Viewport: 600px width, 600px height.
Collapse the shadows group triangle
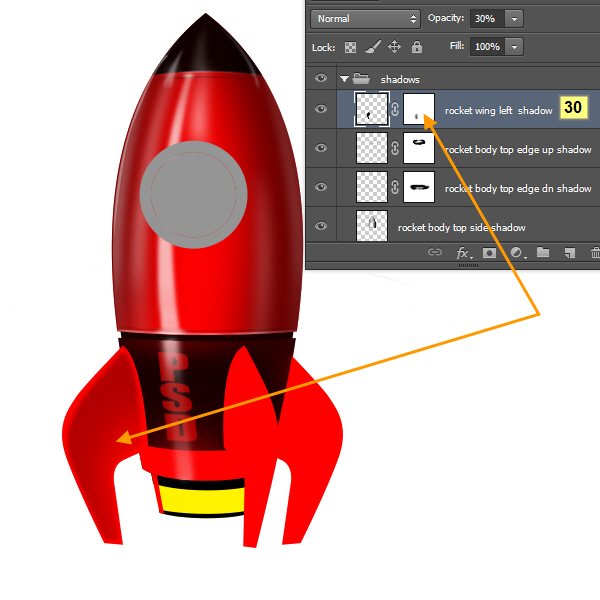[x=344, y=79]
